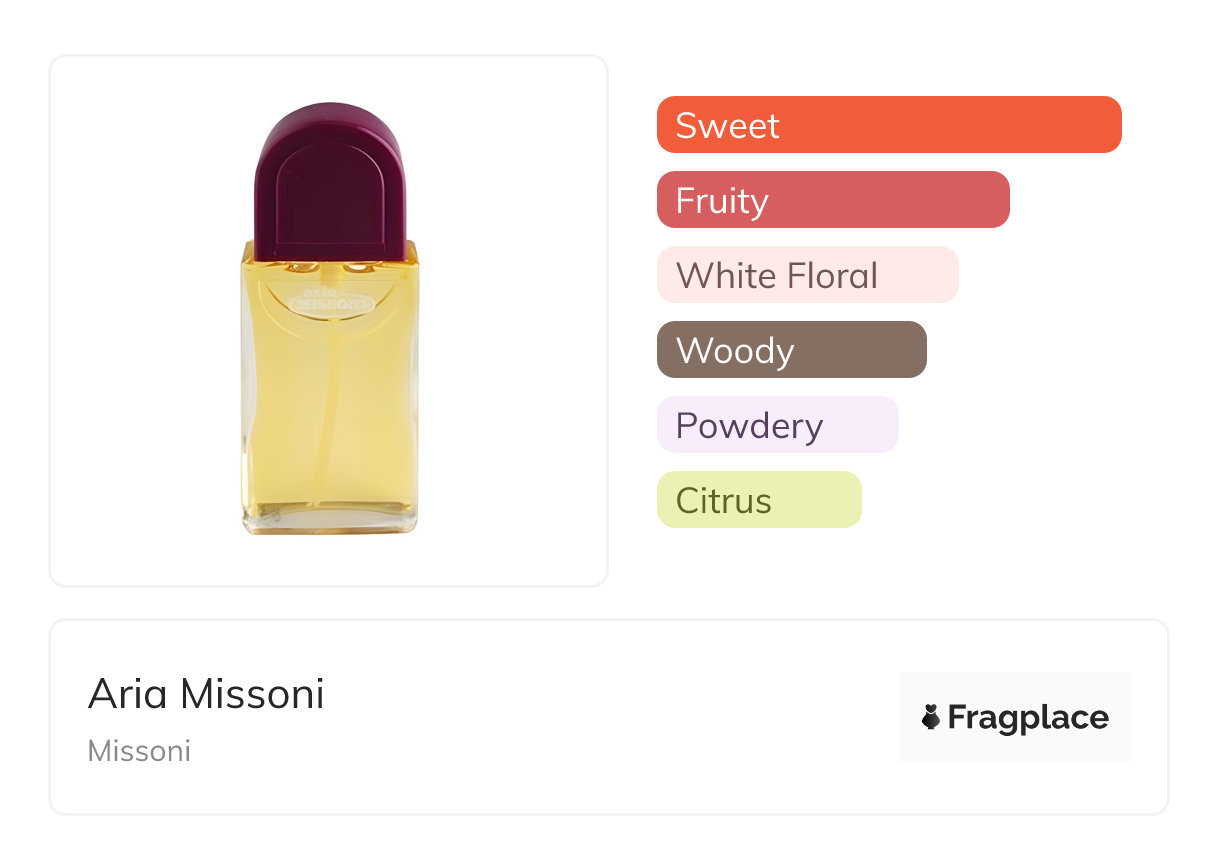Click the Fragplace wordmark text

pos(1028,717)
